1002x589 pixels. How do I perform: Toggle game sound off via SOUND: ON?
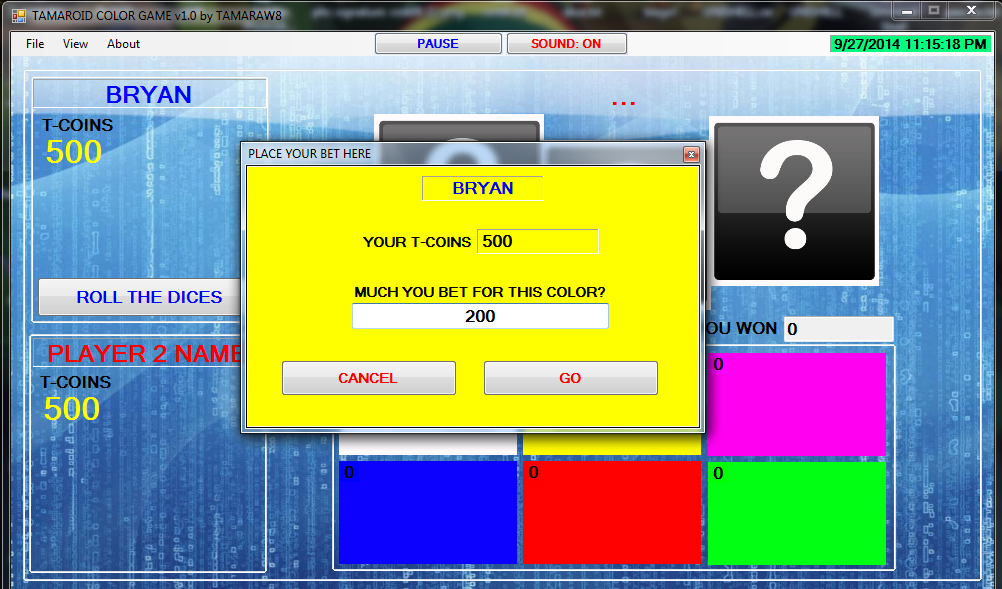(566, 43)
